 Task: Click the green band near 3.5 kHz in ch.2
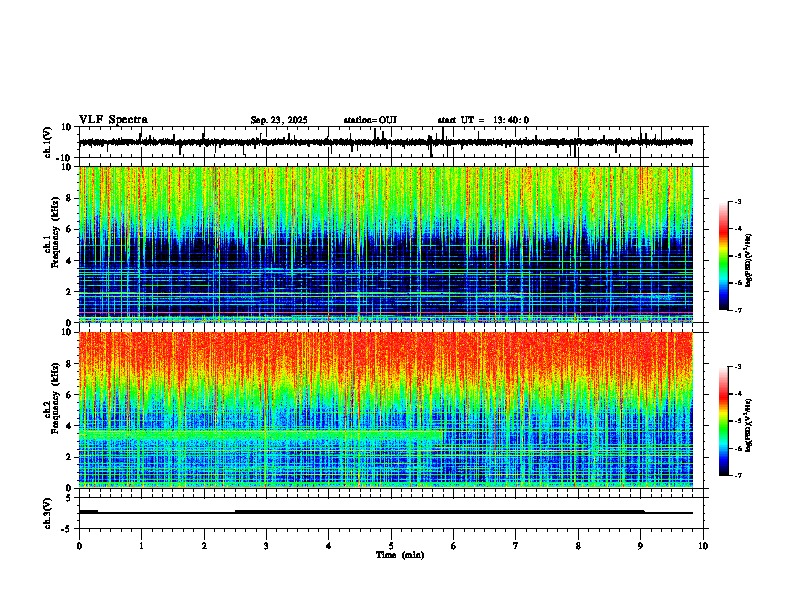click(261, 434)
